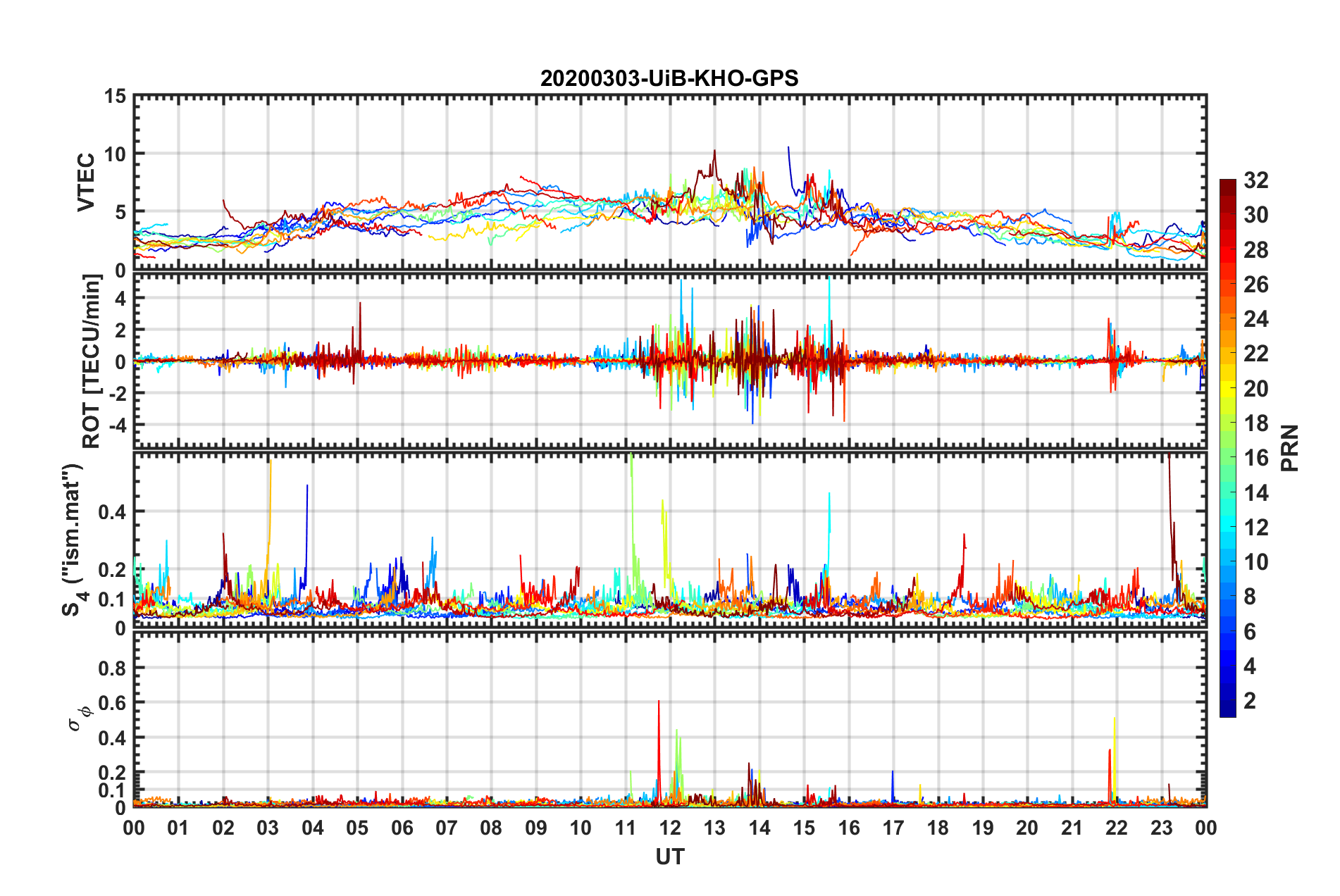Click colorbar tick label 18

(x=1255, y=423)
